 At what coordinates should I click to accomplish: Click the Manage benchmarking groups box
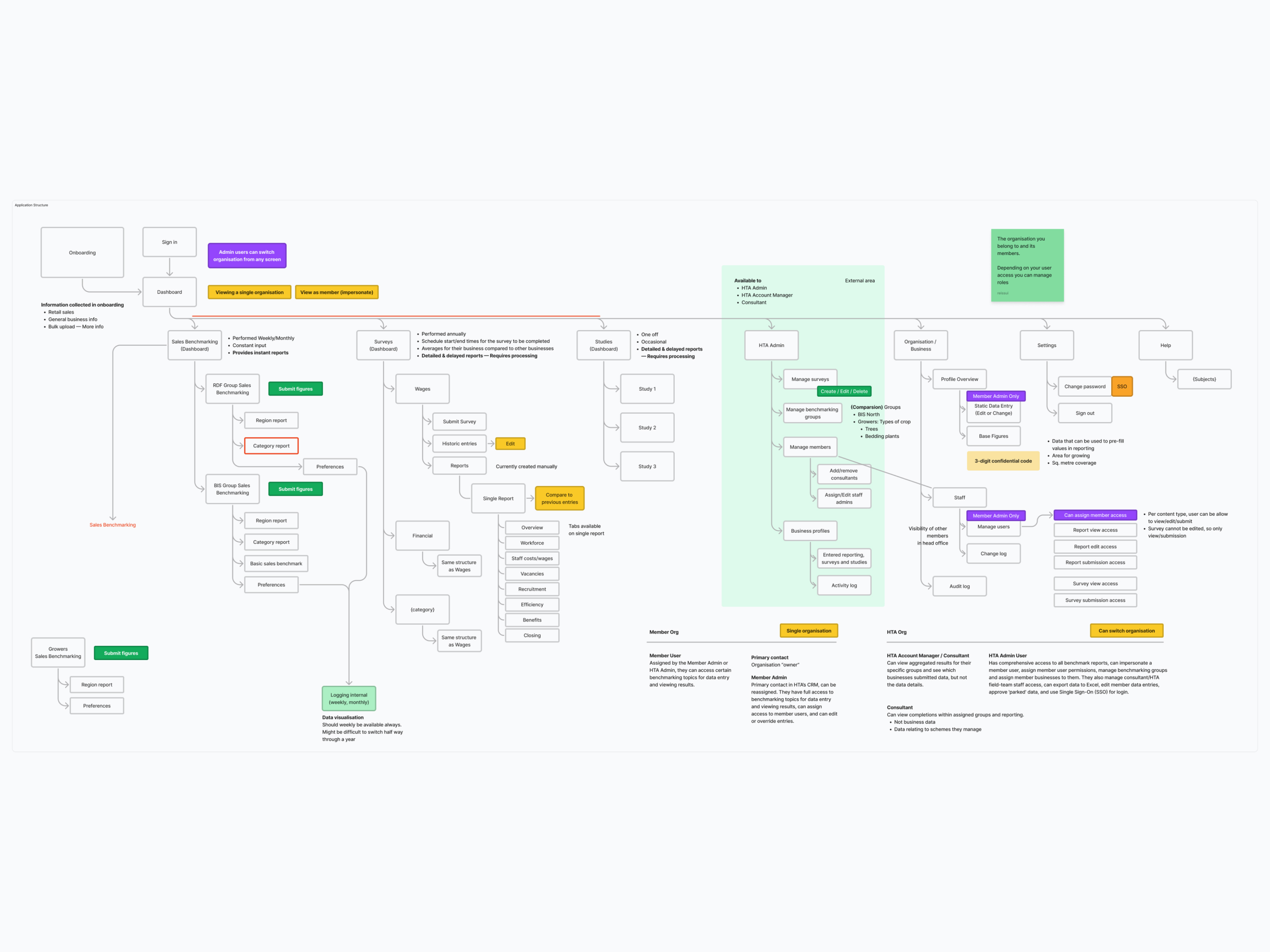[x=812, y=413]
